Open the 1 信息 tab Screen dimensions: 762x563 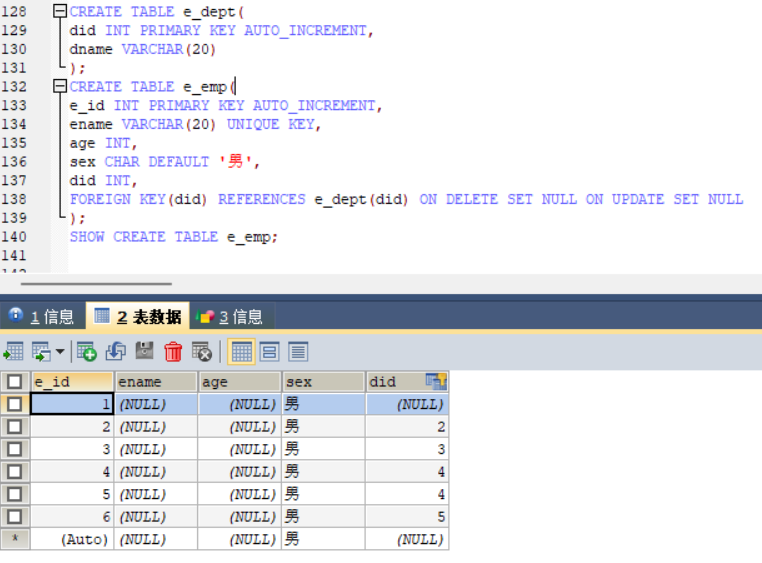(42, 317)
